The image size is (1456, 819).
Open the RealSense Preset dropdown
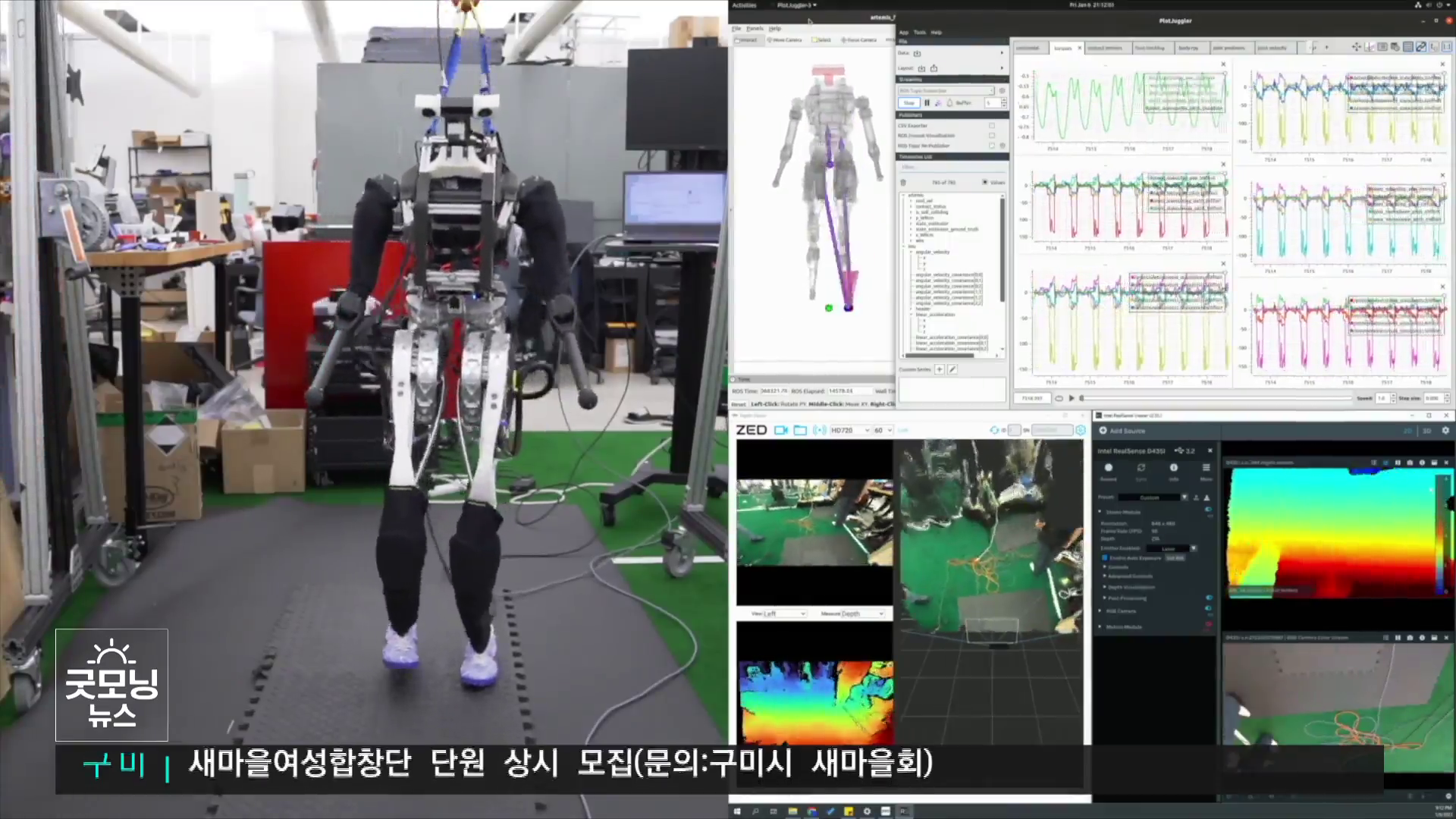pos(1153,497)
